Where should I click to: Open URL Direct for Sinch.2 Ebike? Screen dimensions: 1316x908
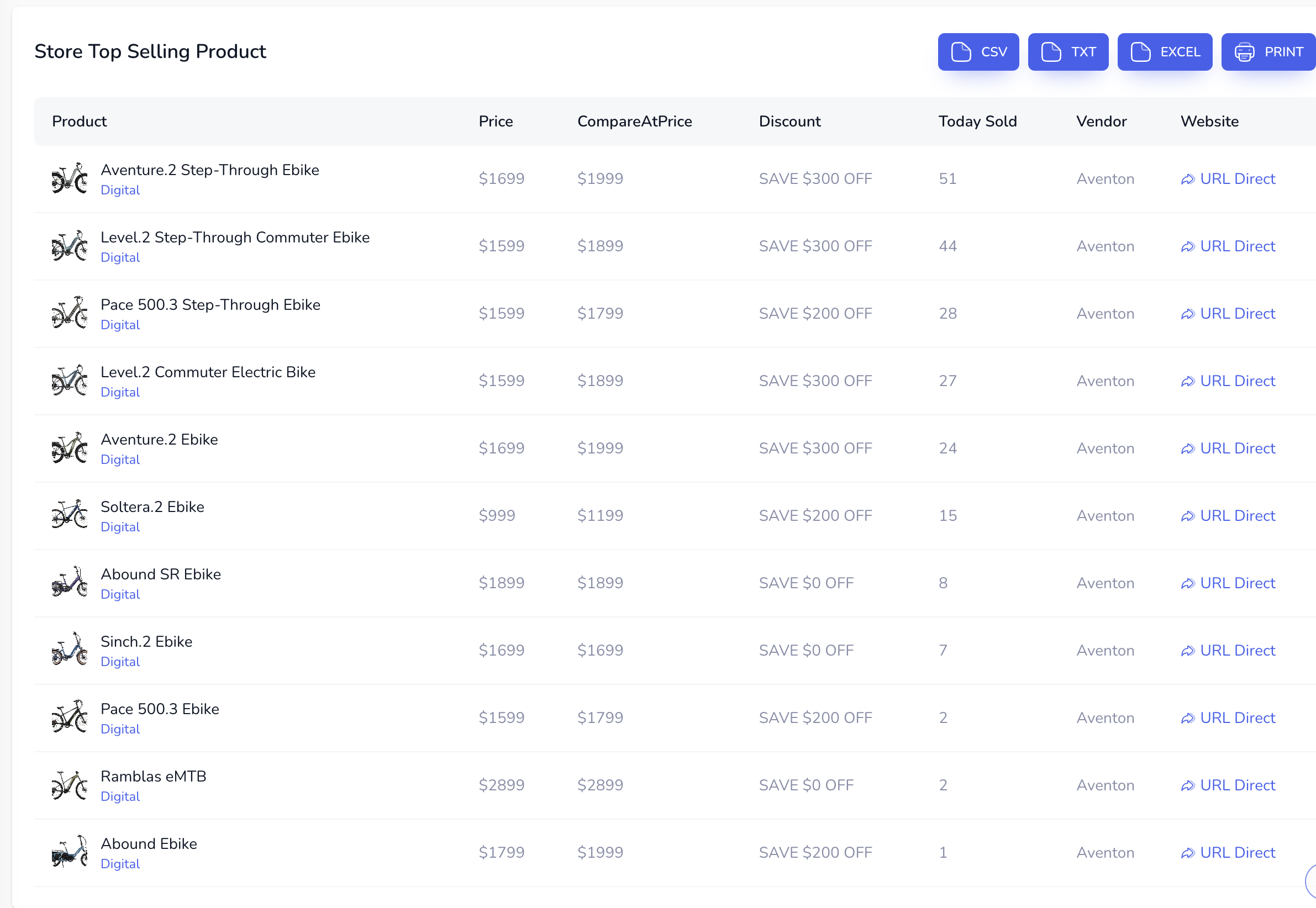pyautogui.click(x=1238, y=650)
